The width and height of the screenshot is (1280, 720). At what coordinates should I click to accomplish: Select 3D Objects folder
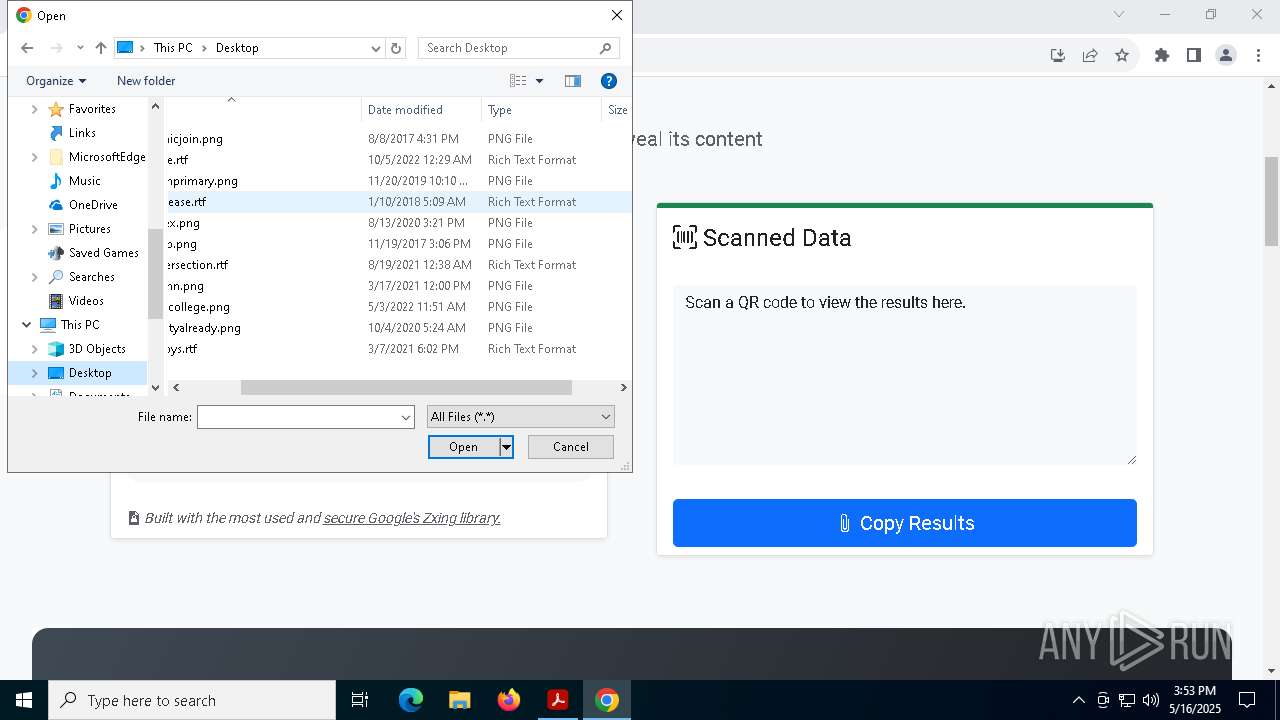click(x=97, y=349)
